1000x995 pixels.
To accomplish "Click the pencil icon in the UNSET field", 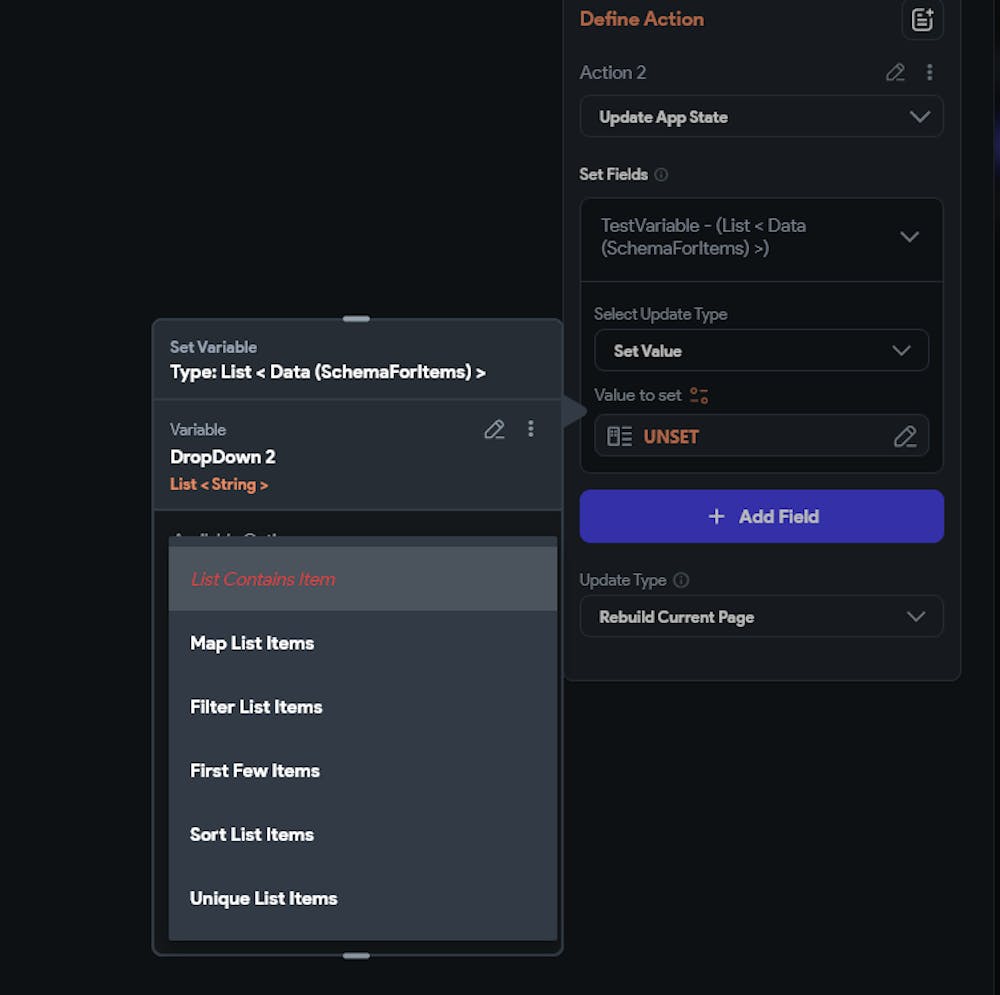I will click(x=905, y=436).
